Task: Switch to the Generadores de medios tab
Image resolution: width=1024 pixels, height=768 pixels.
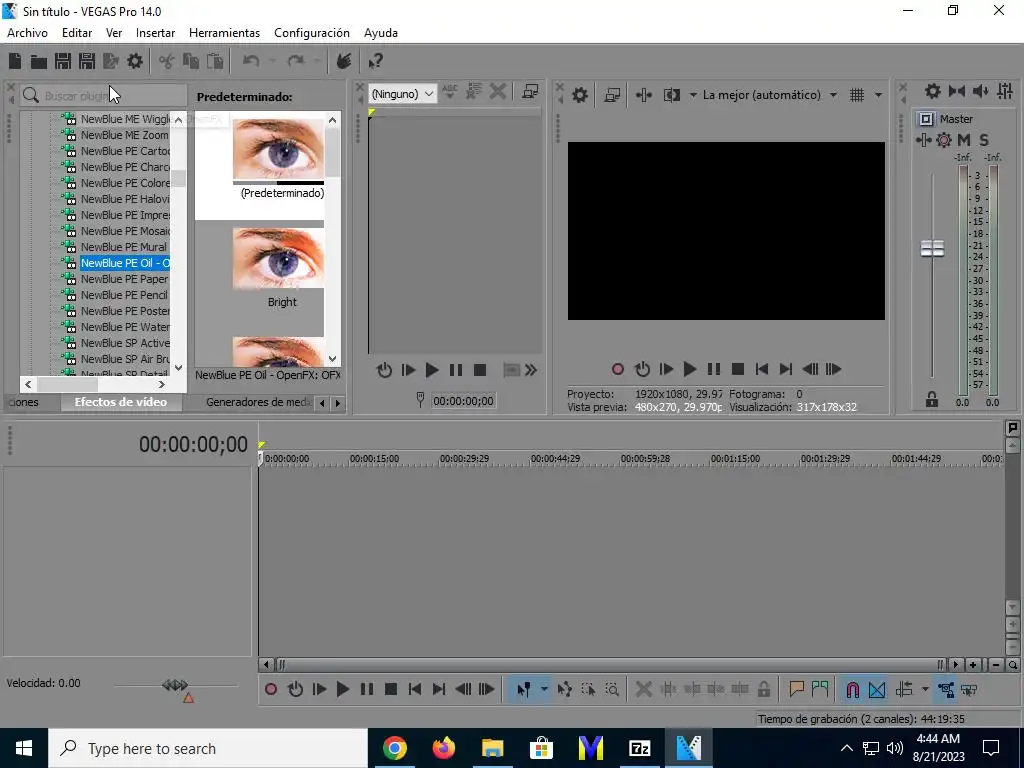Action: pyautogui.click(x=258, y=402)
